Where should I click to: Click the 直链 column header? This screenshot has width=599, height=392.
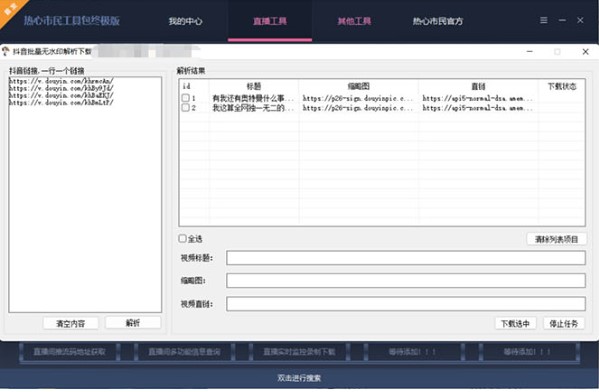(478, 86)
